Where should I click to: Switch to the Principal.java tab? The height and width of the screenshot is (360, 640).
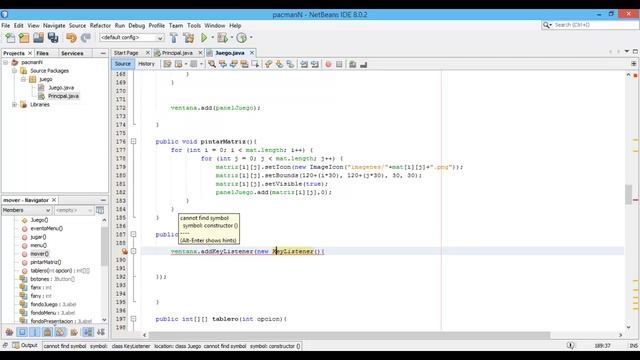pyautogui.click(x=177, y=53)
